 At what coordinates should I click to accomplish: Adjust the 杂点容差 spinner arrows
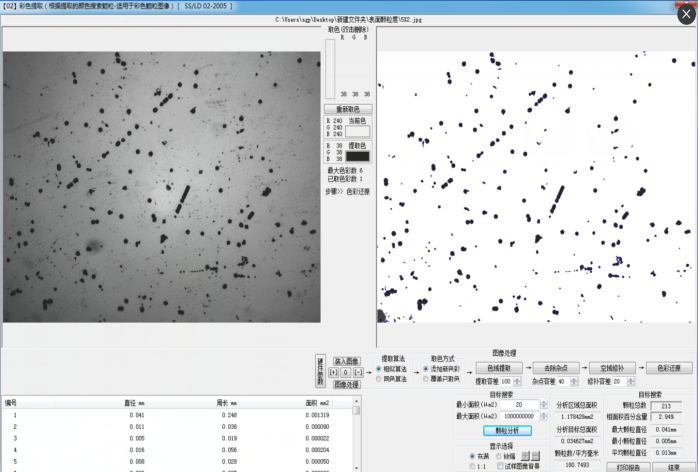[x=576, y=381]
